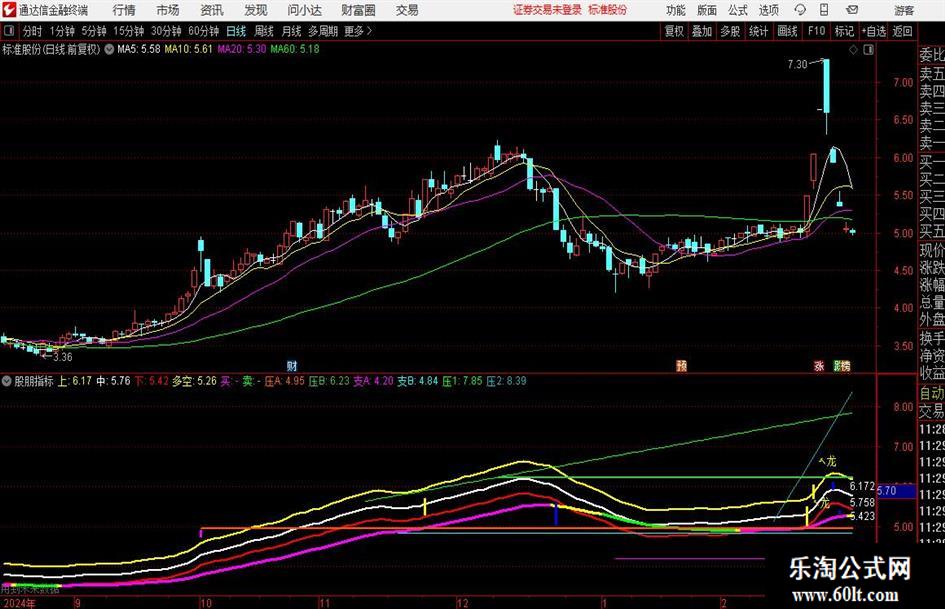The image size is (945, 609).
Task: Add stock with +自选 button
Action: click(x=873, y=31)
